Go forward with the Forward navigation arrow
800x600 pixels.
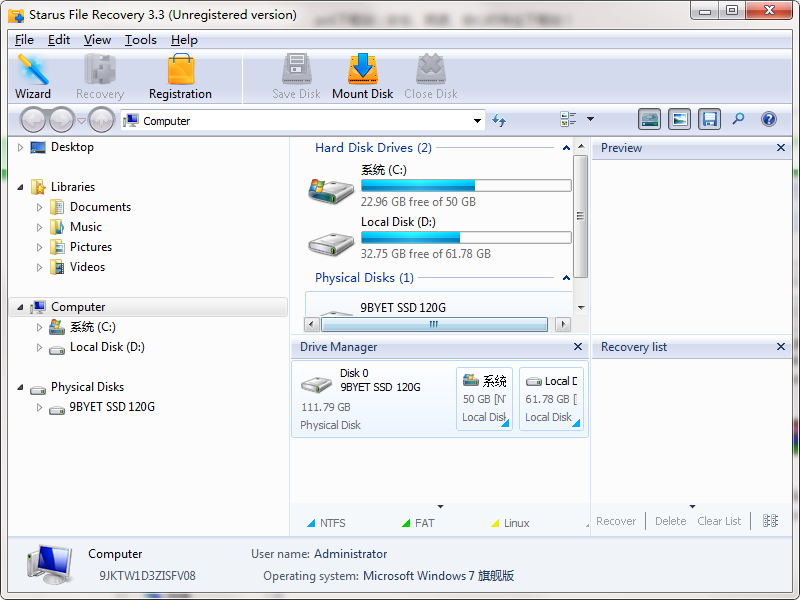coord(62,120)
